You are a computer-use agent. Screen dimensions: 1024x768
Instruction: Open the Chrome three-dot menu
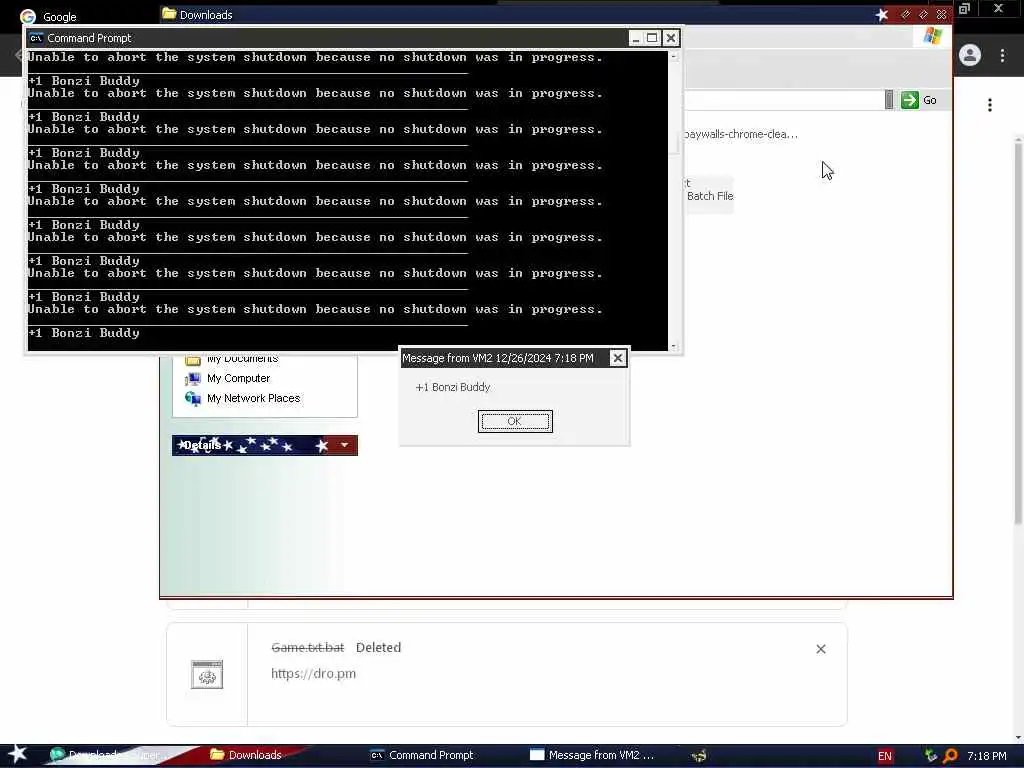[1002, 56]
